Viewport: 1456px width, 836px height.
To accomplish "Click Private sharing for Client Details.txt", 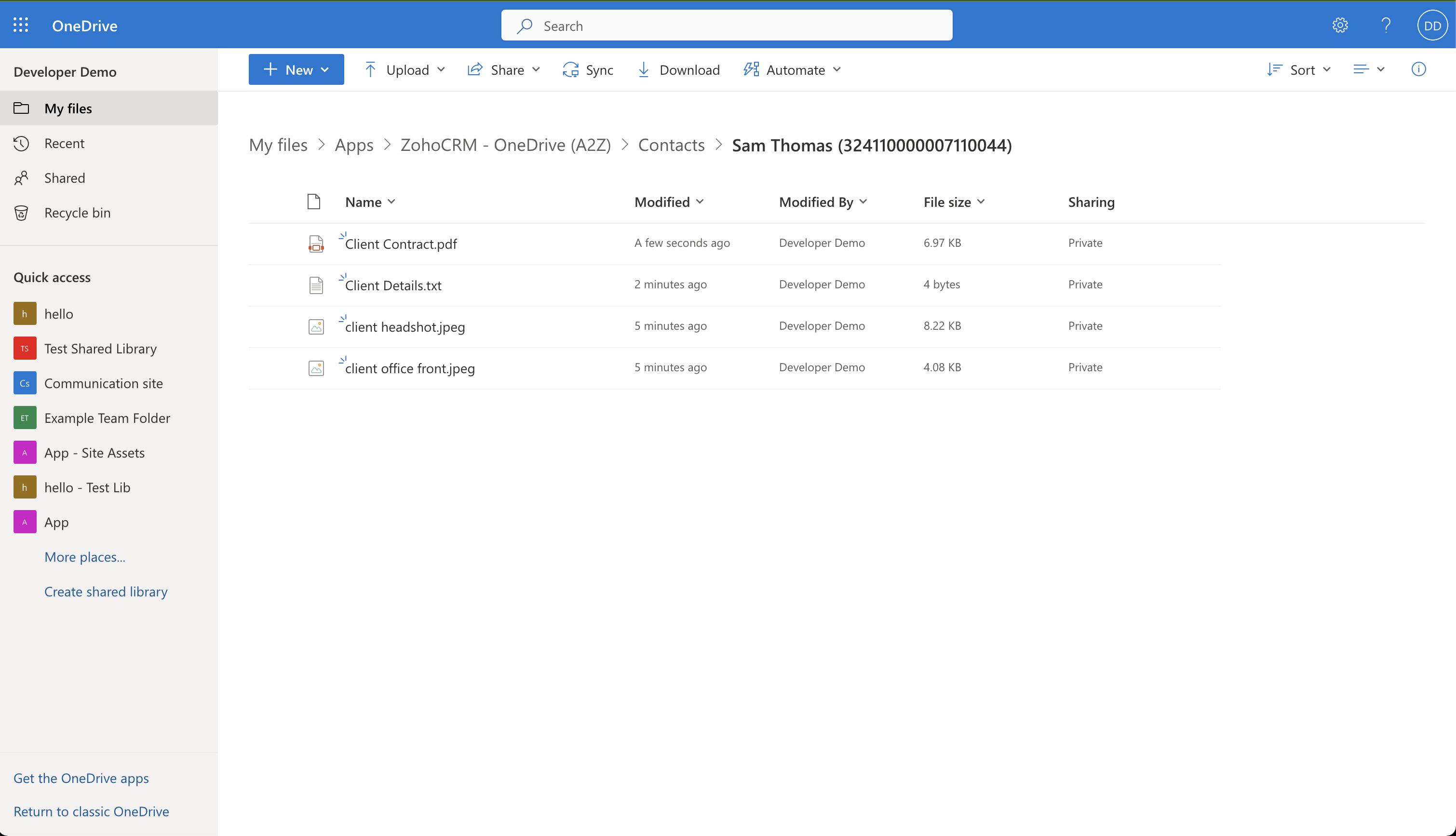I will [1085, 284].
